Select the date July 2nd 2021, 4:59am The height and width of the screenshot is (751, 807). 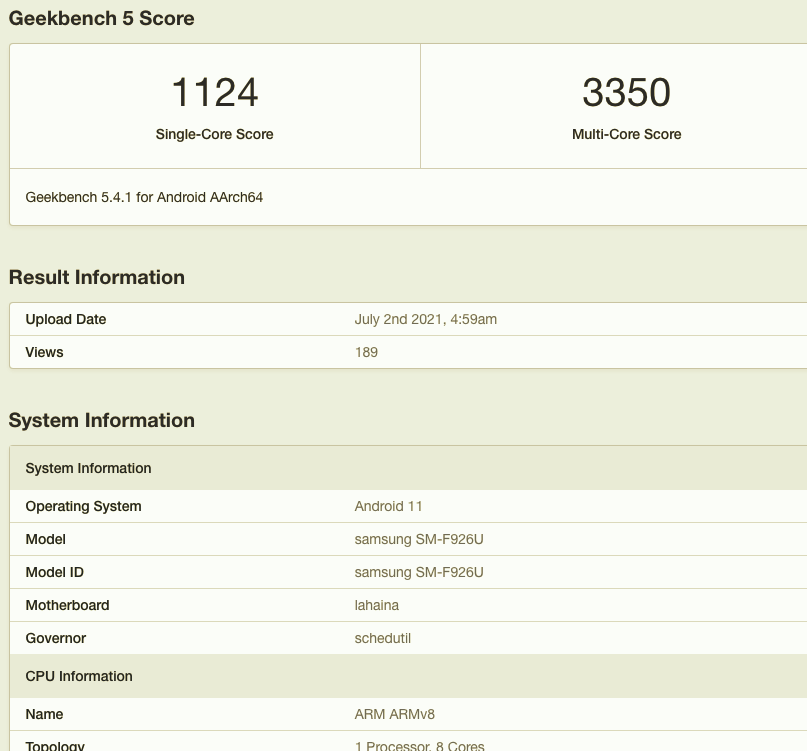tap(426, 320)
